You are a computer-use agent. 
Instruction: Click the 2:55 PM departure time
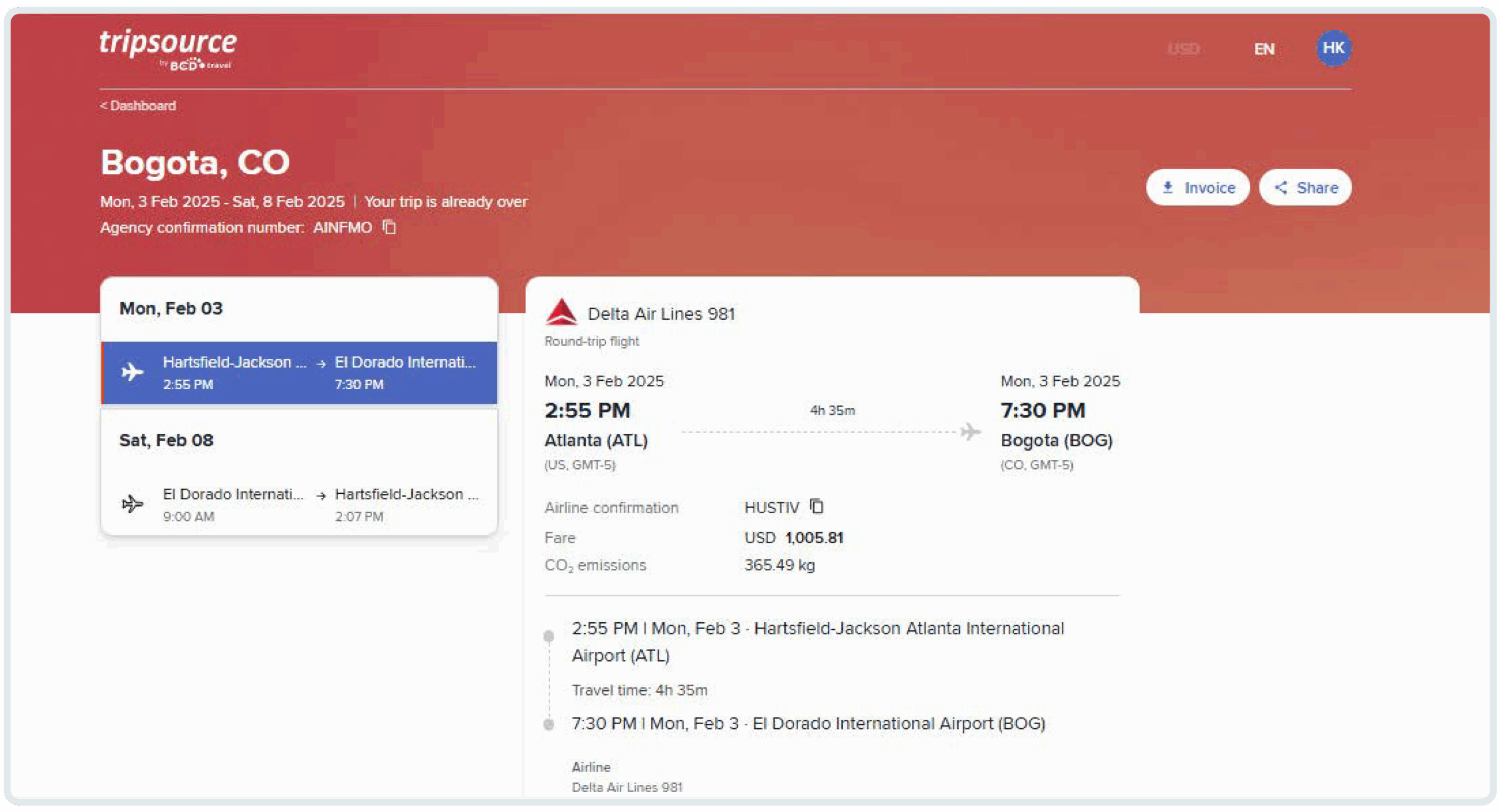click(587, 410)
